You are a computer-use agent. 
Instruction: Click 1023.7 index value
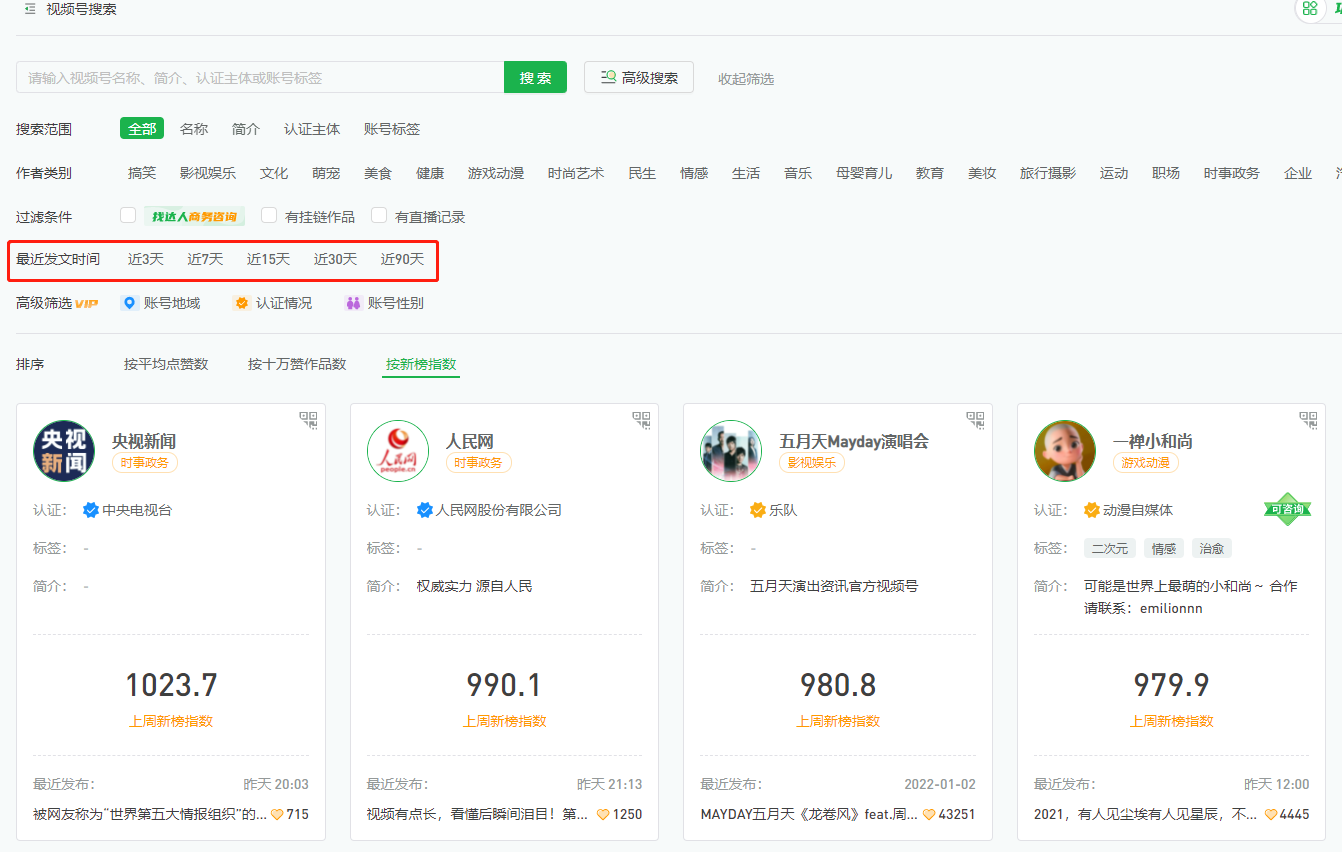pos(171,685)
